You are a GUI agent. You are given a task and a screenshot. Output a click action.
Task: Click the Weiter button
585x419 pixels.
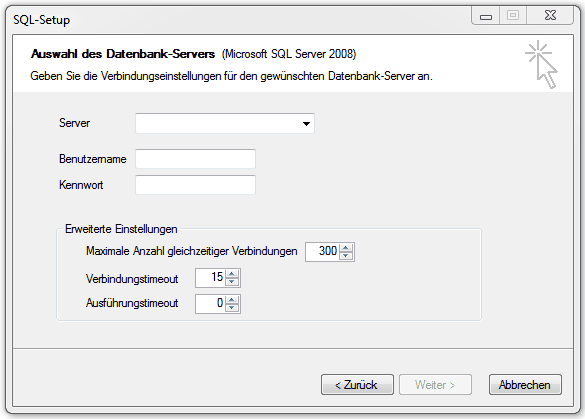pos(435,385)
